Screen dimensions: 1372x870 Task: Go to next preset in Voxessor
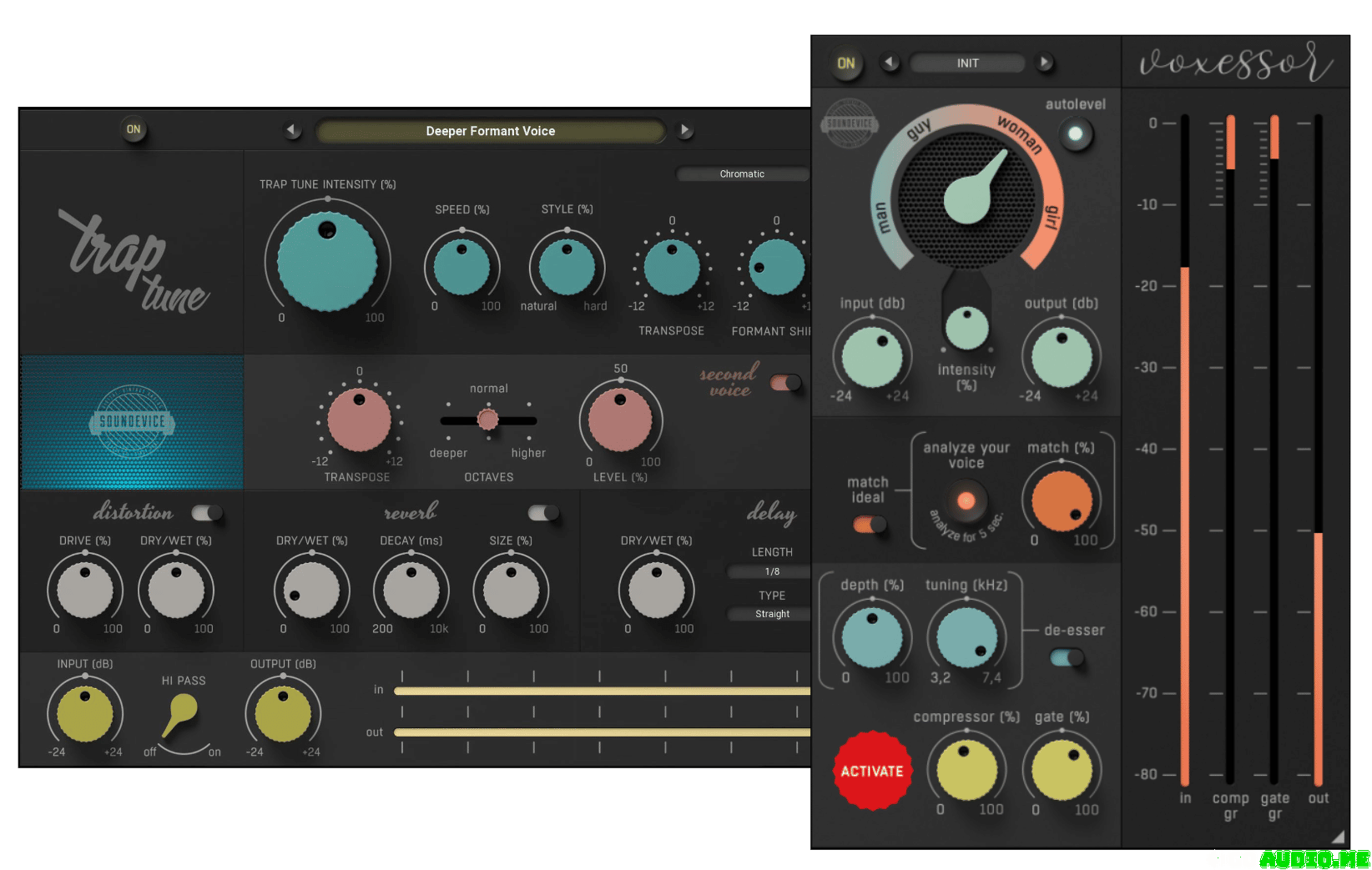[1044, 63]
